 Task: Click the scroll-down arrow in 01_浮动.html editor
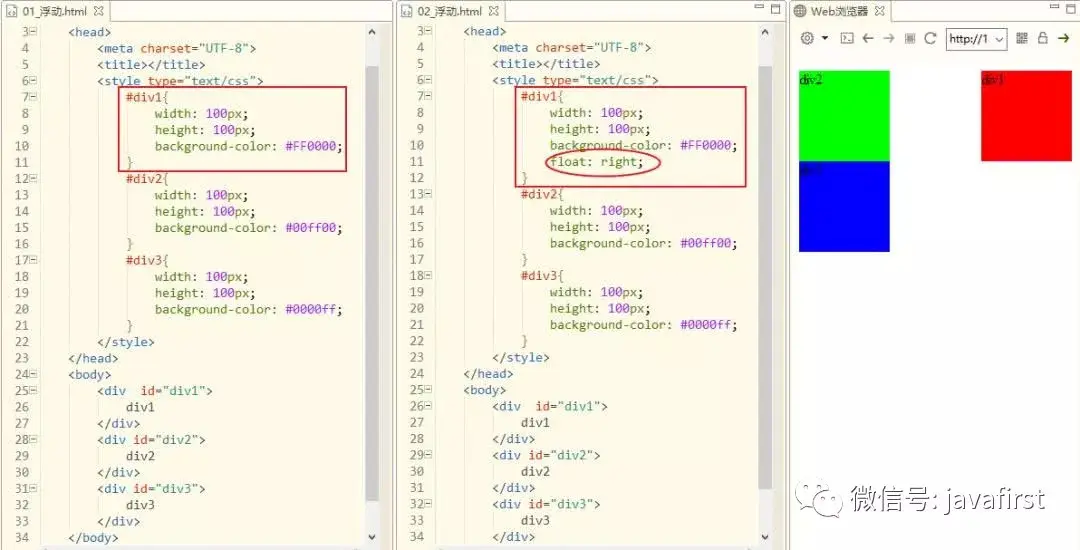[372, 537]
